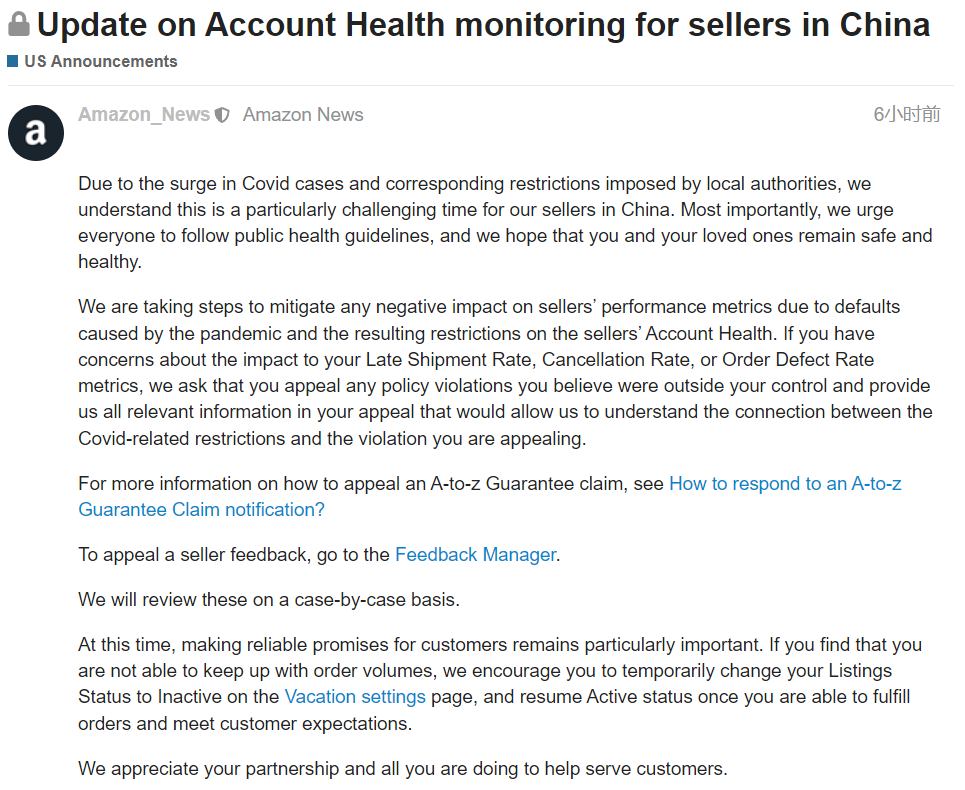
Task: Open the Vacation settings link
Action: (355, 696)
